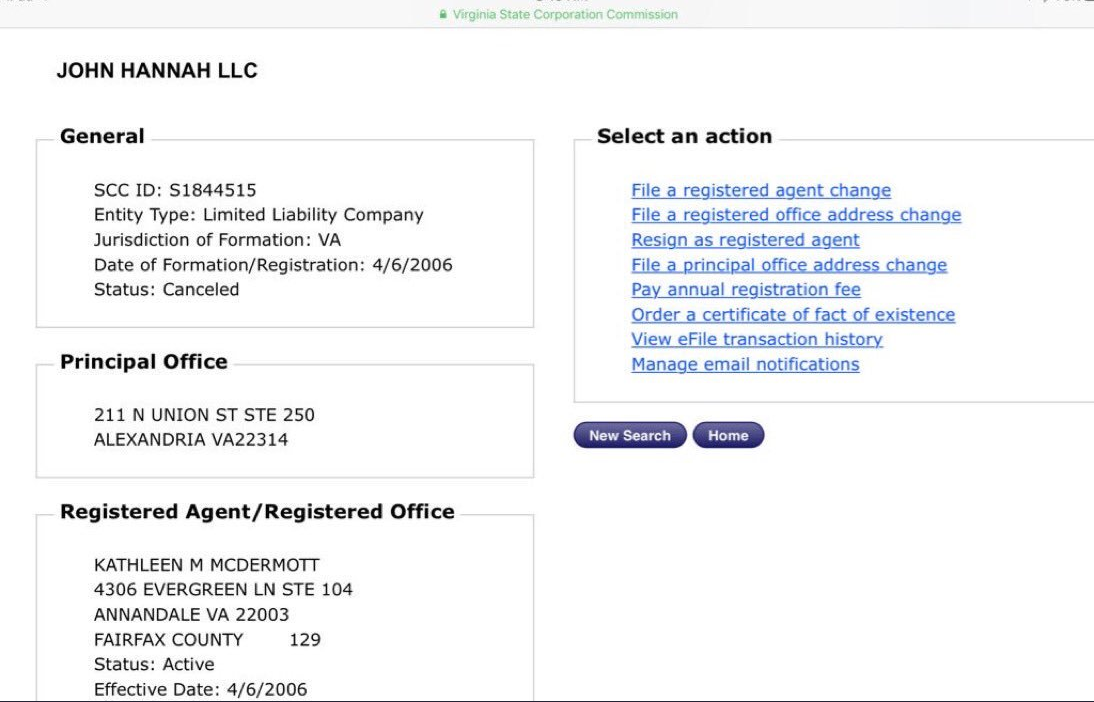1094x702 pixels.
Task: Order a certificate of fact of existence
Action: 793,315
